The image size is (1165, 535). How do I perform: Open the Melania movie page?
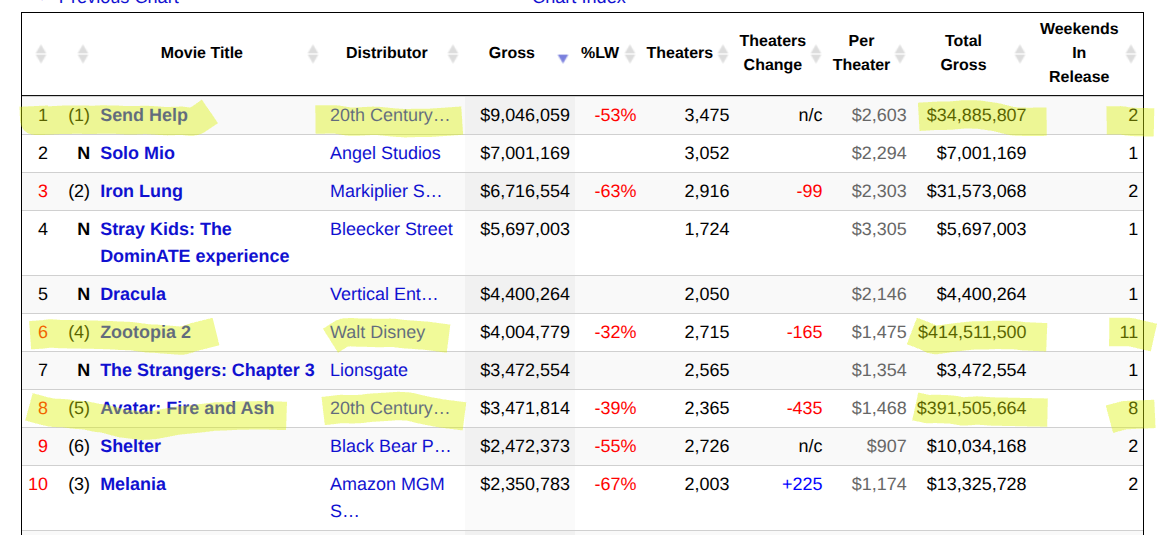click(x=133, y=484)
